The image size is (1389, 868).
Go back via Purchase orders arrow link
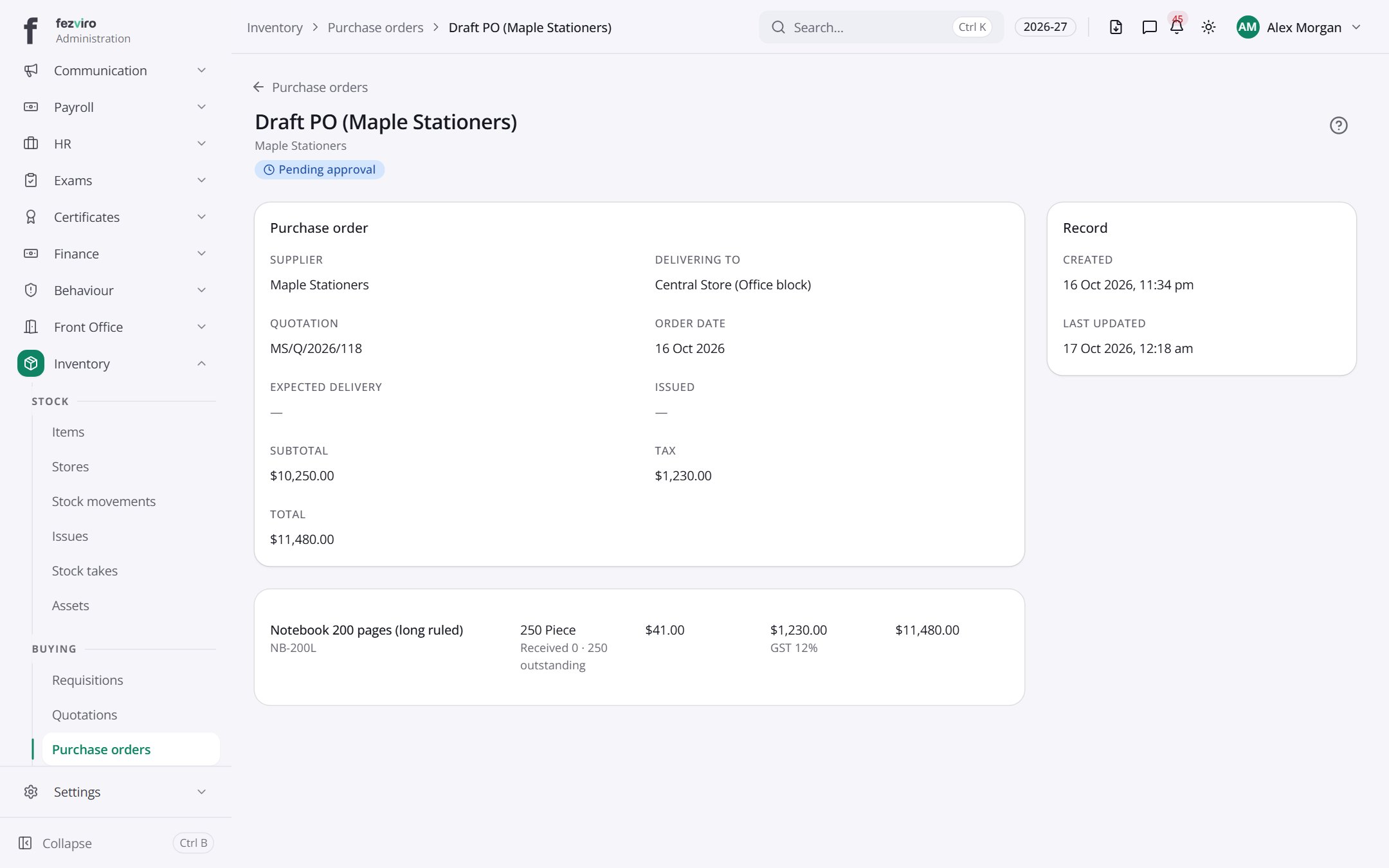pyautogui.click(x=311, y=87)
